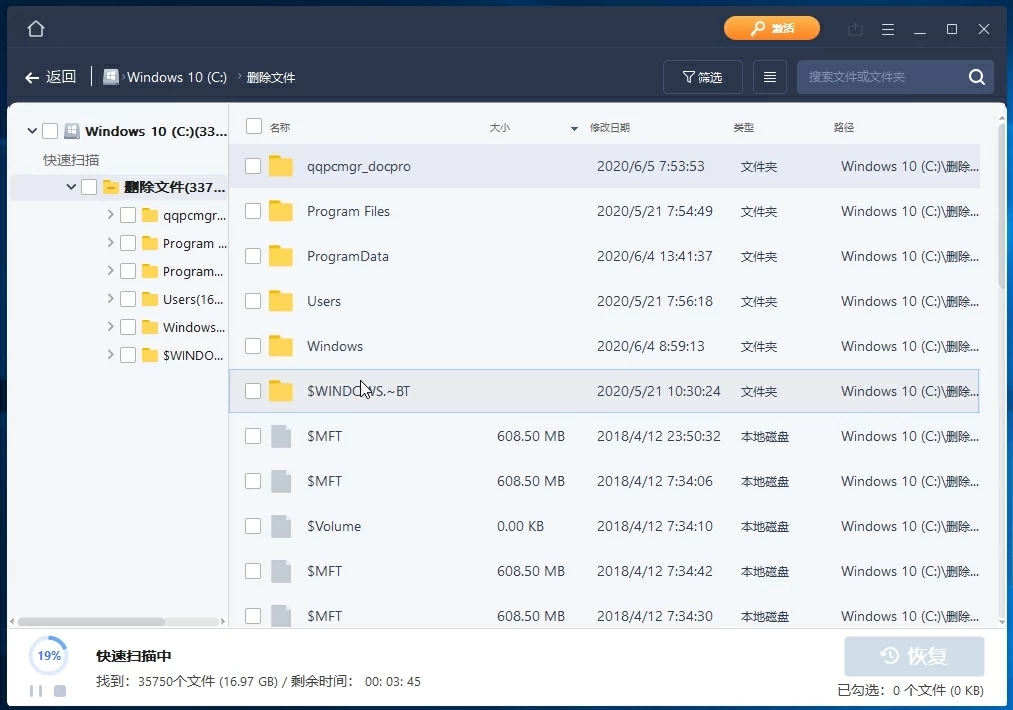
Task: Open the hamburger menu icon
Action: click(x=888, y=29)
